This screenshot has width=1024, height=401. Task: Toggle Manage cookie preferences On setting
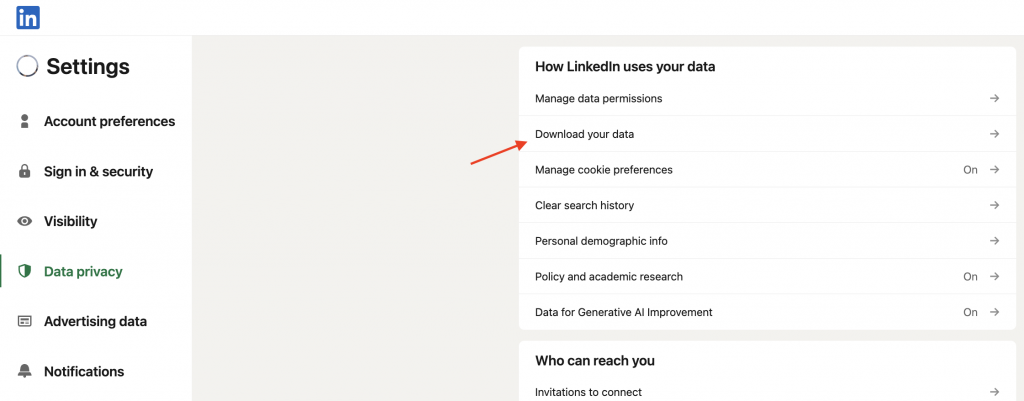click(970, 170)
